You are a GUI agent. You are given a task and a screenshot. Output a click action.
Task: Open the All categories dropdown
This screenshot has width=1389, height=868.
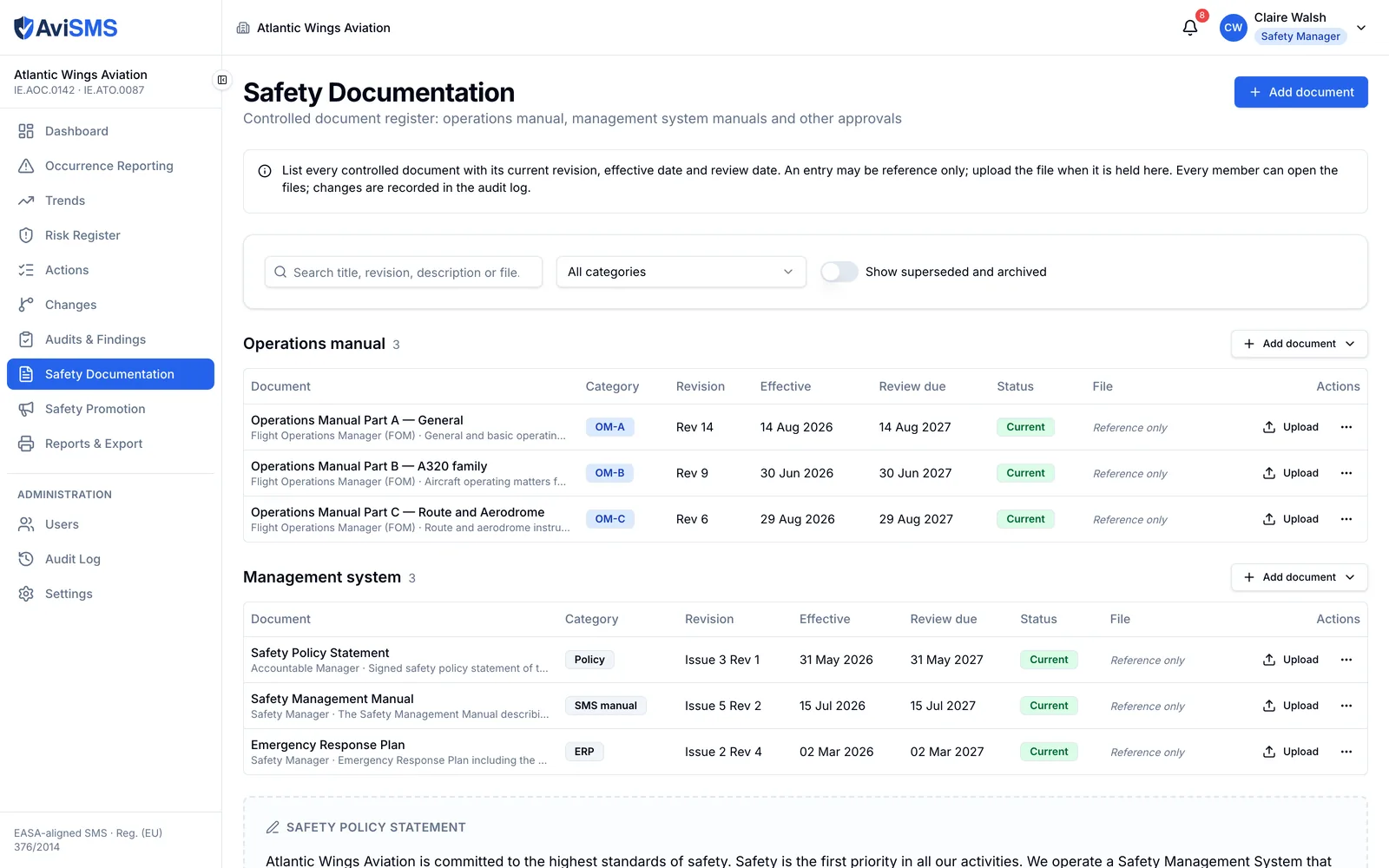681,272
